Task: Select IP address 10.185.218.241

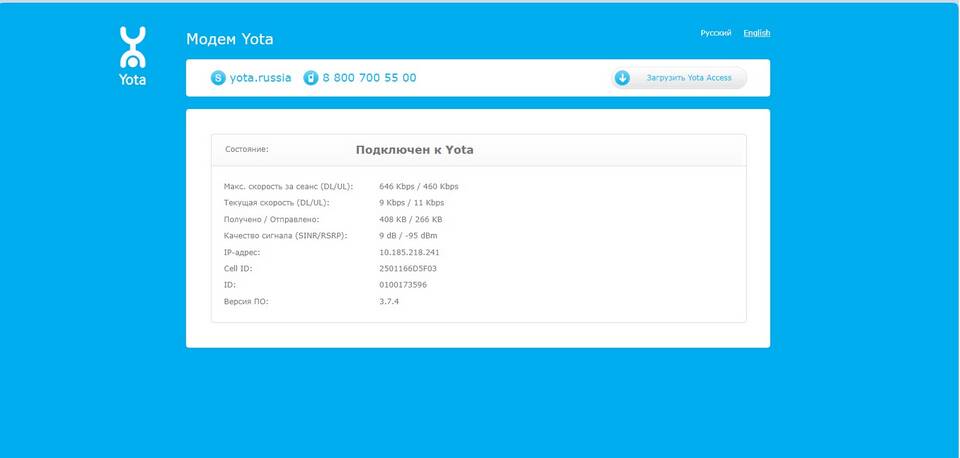Action: pyautogui.click(x=410, y=252)
